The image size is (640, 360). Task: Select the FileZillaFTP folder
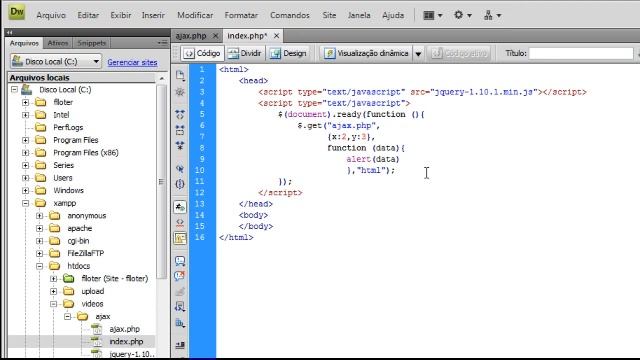[x=85, y=253]
